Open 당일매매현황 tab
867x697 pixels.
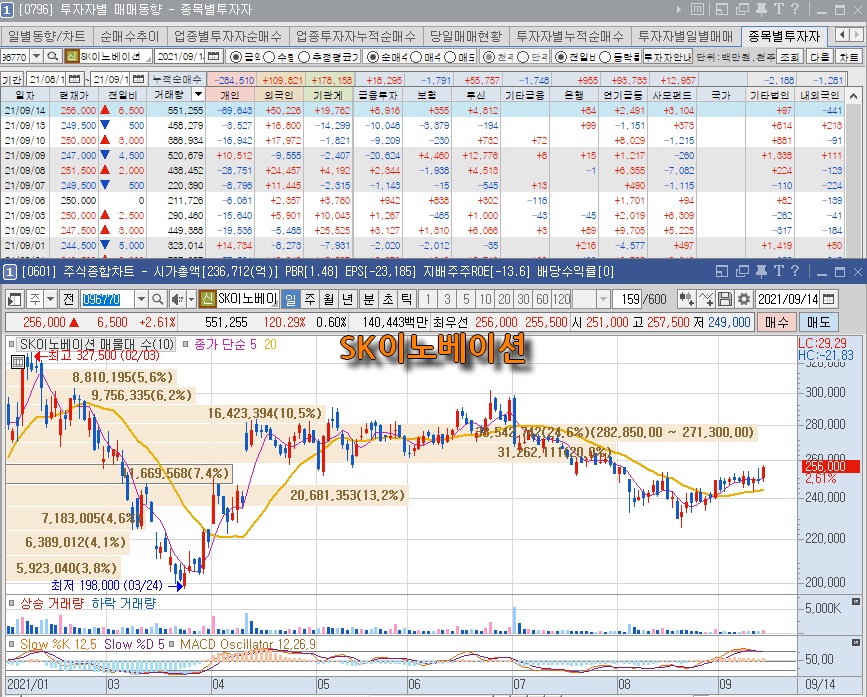[466, 36]
